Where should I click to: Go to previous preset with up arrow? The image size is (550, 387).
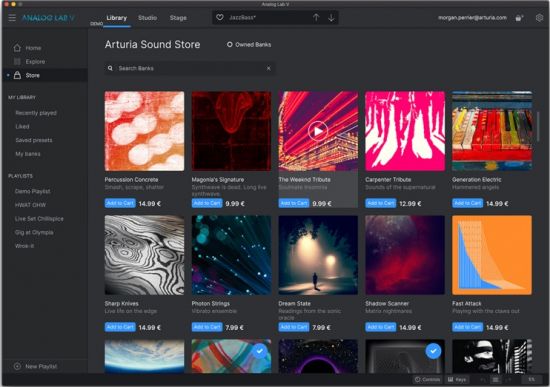pos(316,18)
